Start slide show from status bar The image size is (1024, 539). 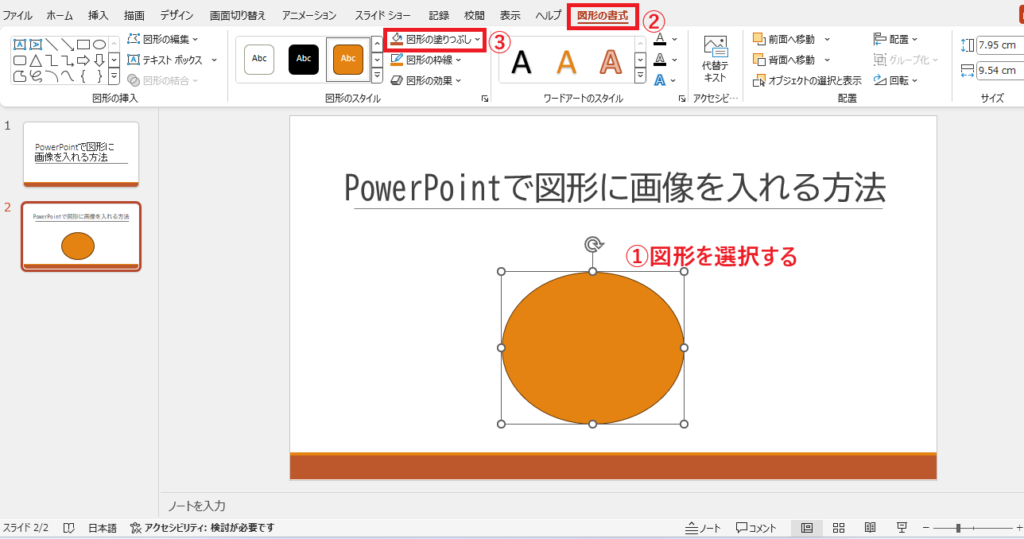click(x=902, y=528)
